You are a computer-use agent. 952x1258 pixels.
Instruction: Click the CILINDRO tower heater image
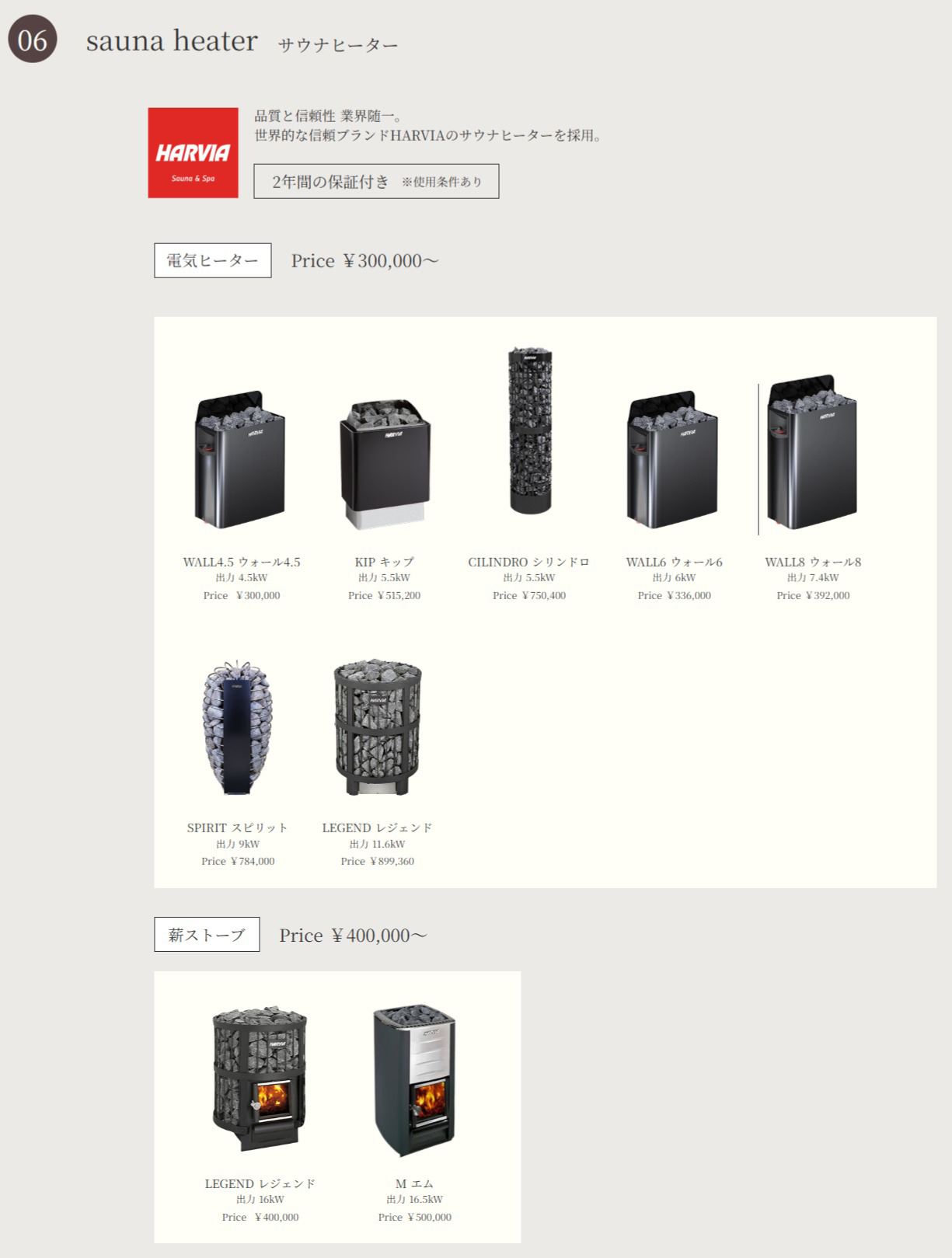[530, 430]
